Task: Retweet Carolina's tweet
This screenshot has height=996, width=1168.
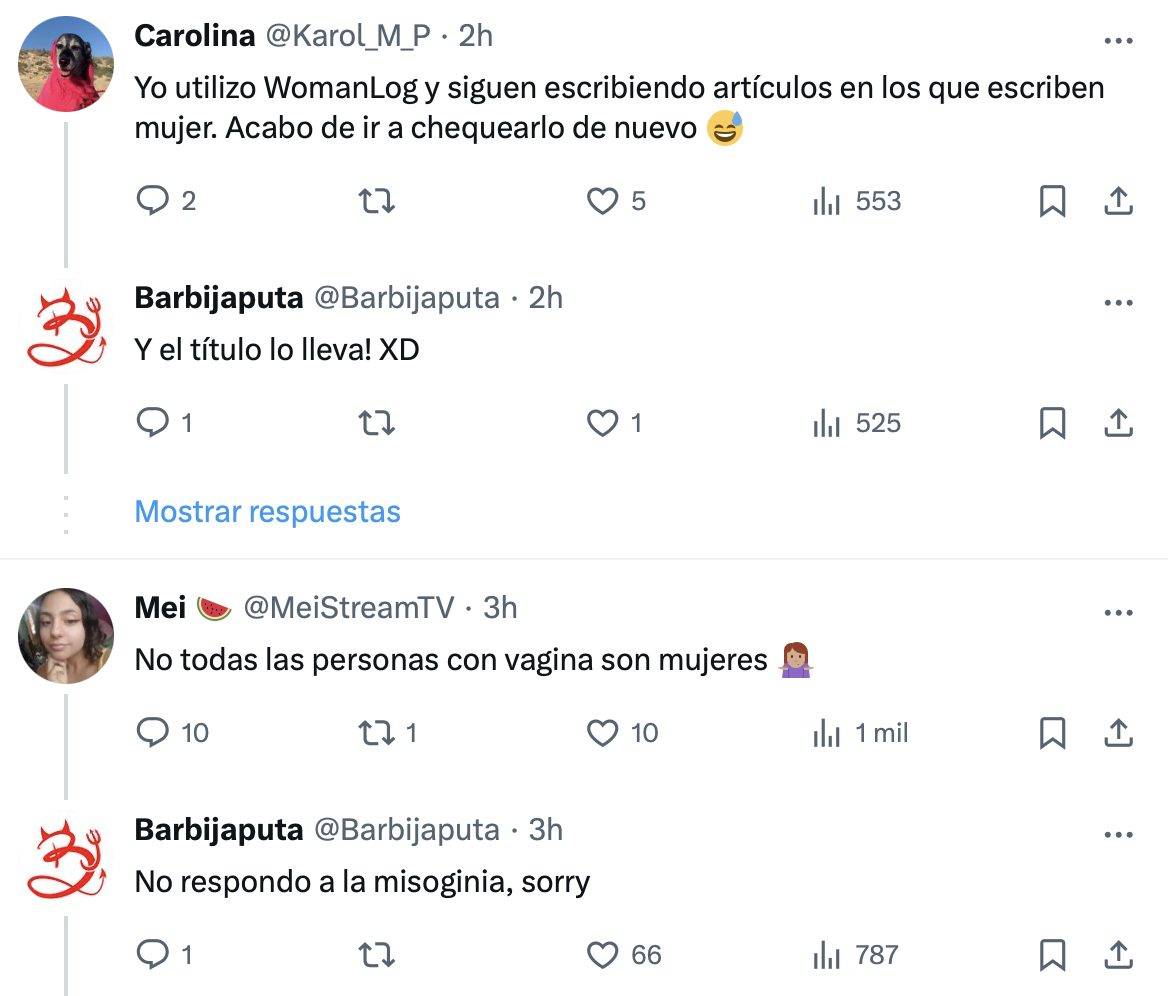Action: point(377,202)
